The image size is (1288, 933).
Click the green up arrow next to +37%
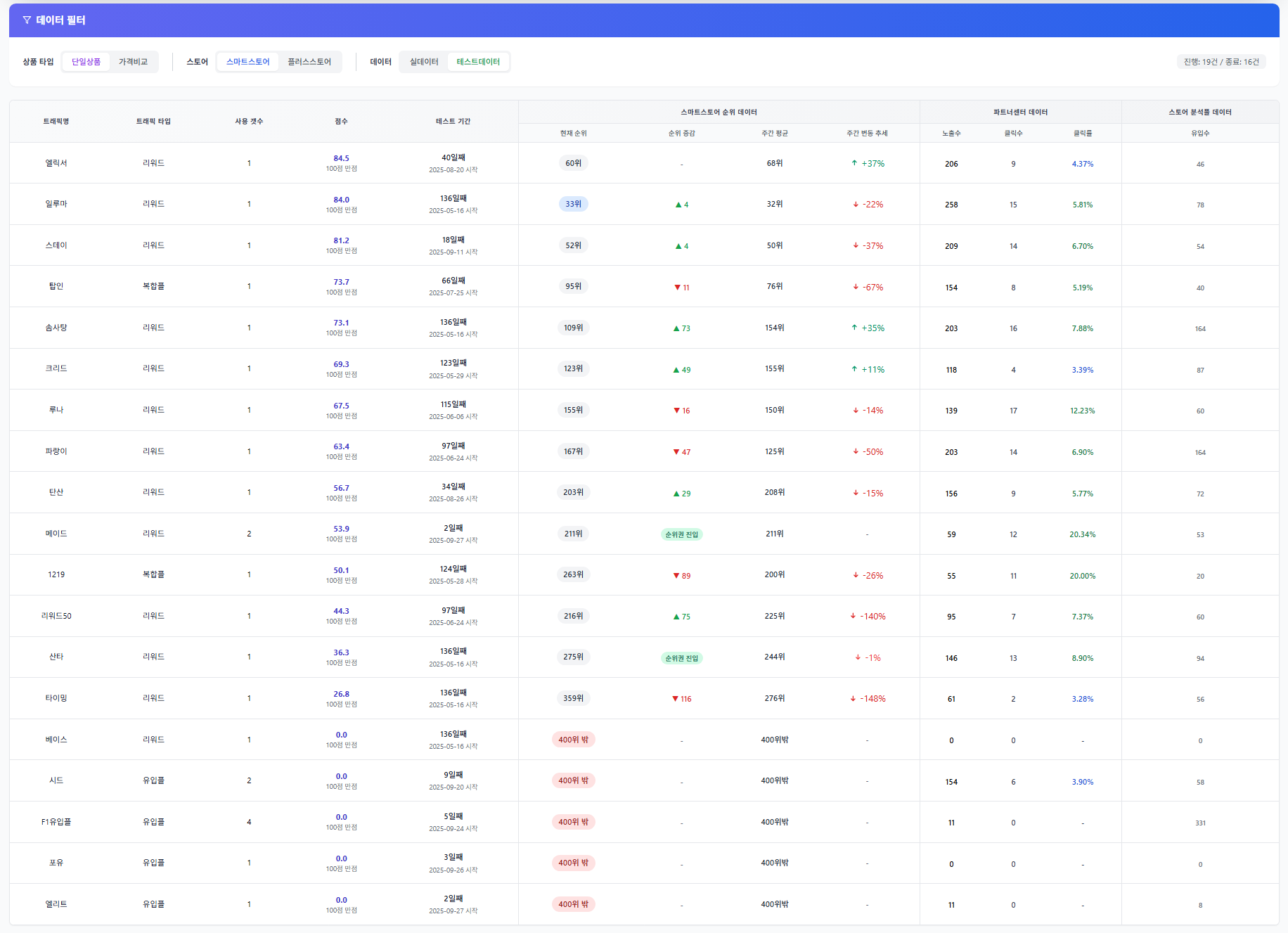[854, 163]
